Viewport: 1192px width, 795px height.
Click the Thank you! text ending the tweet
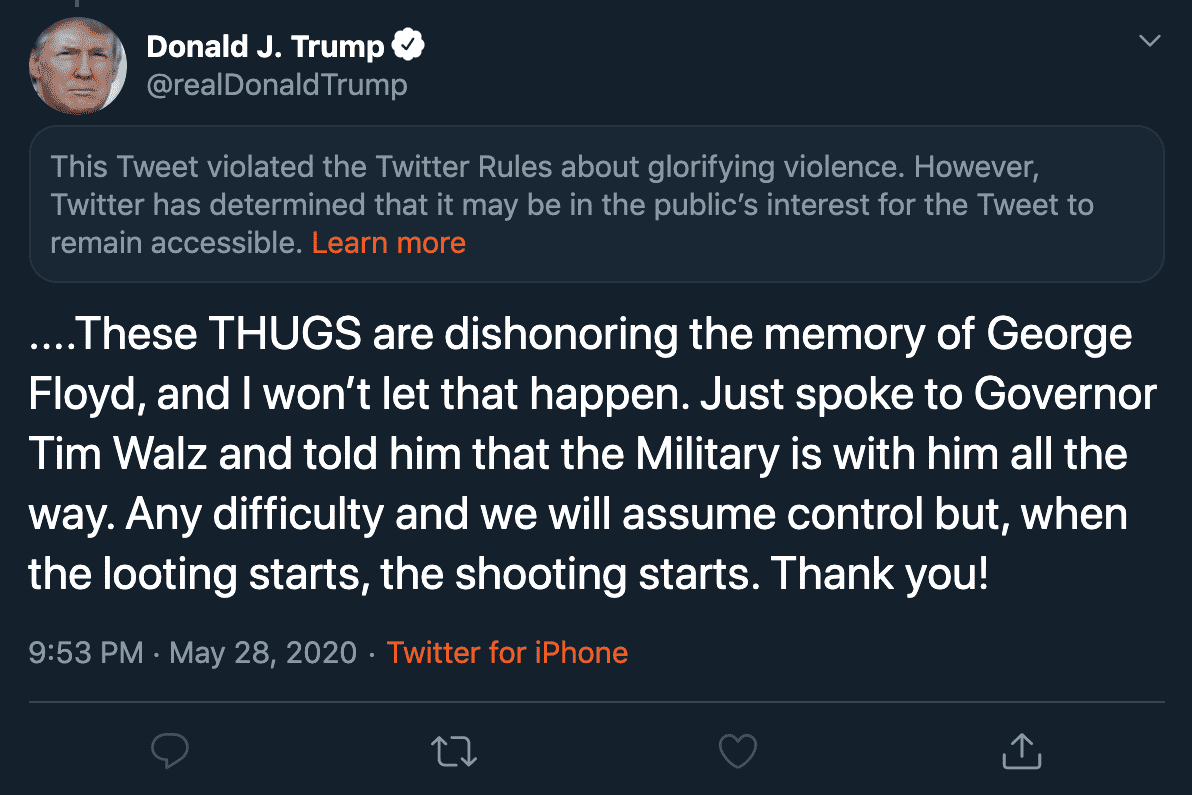(x=880, y=575)
